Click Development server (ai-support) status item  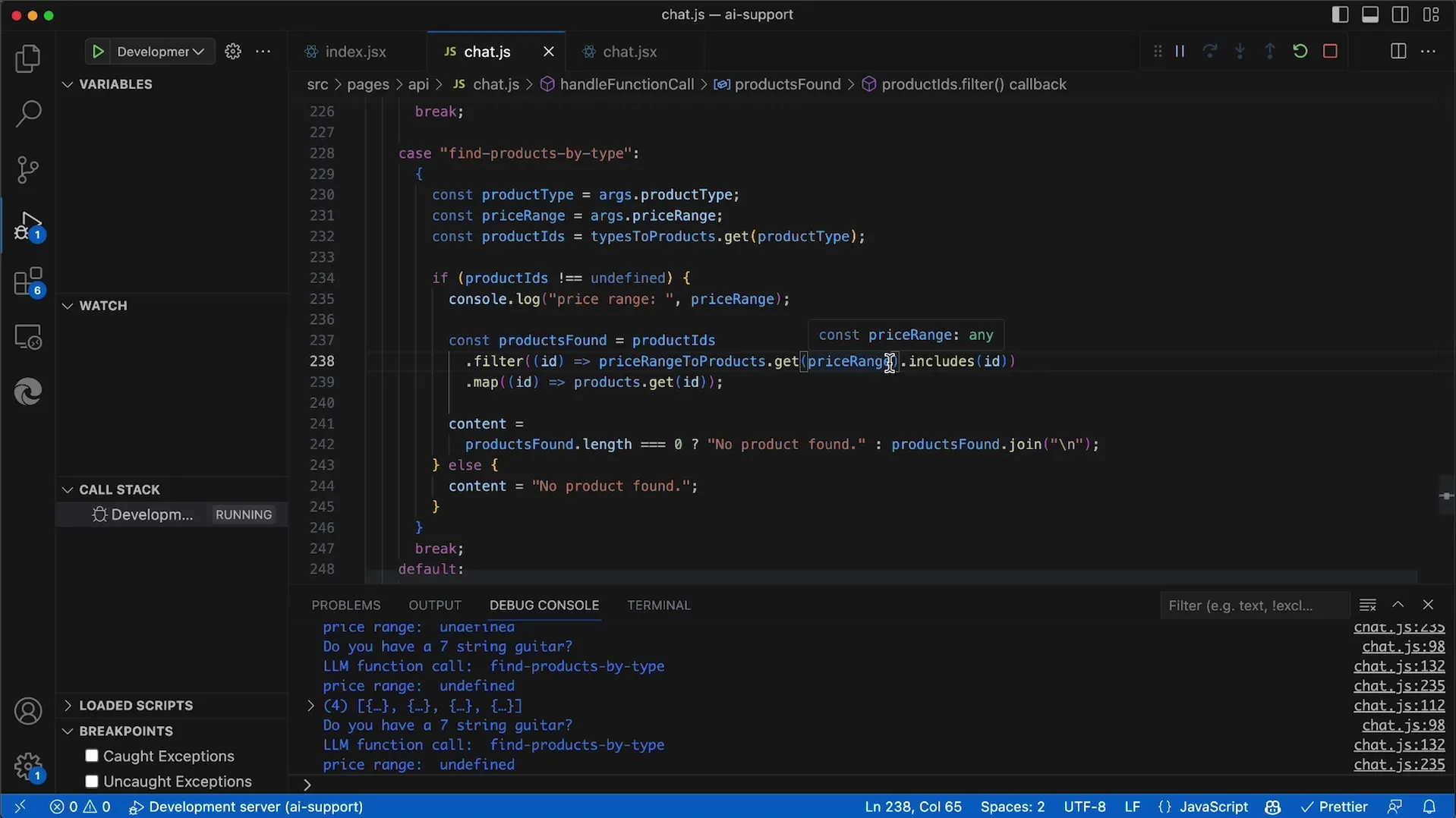[246, 807]
